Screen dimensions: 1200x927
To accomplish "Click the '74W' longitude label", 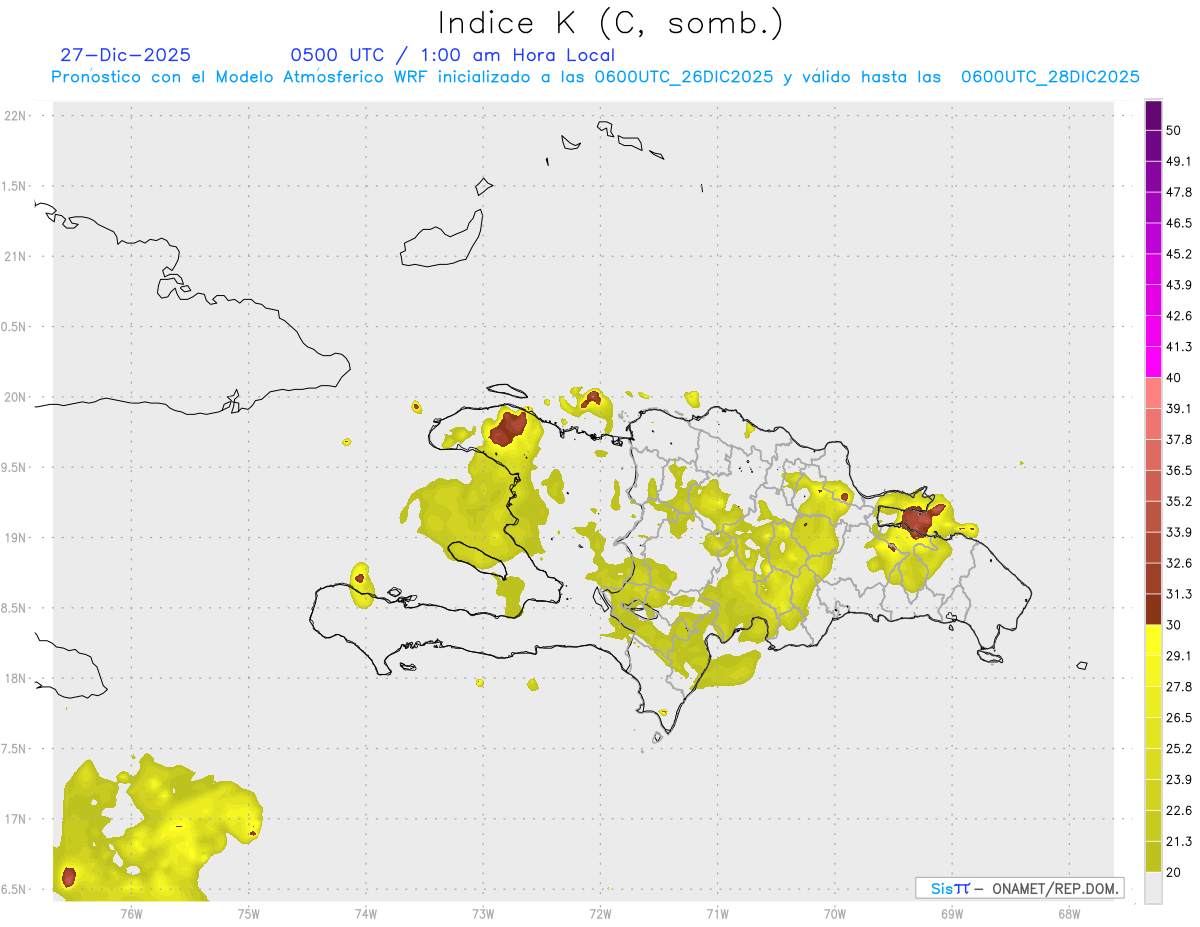I will click(x=365, y=913).
